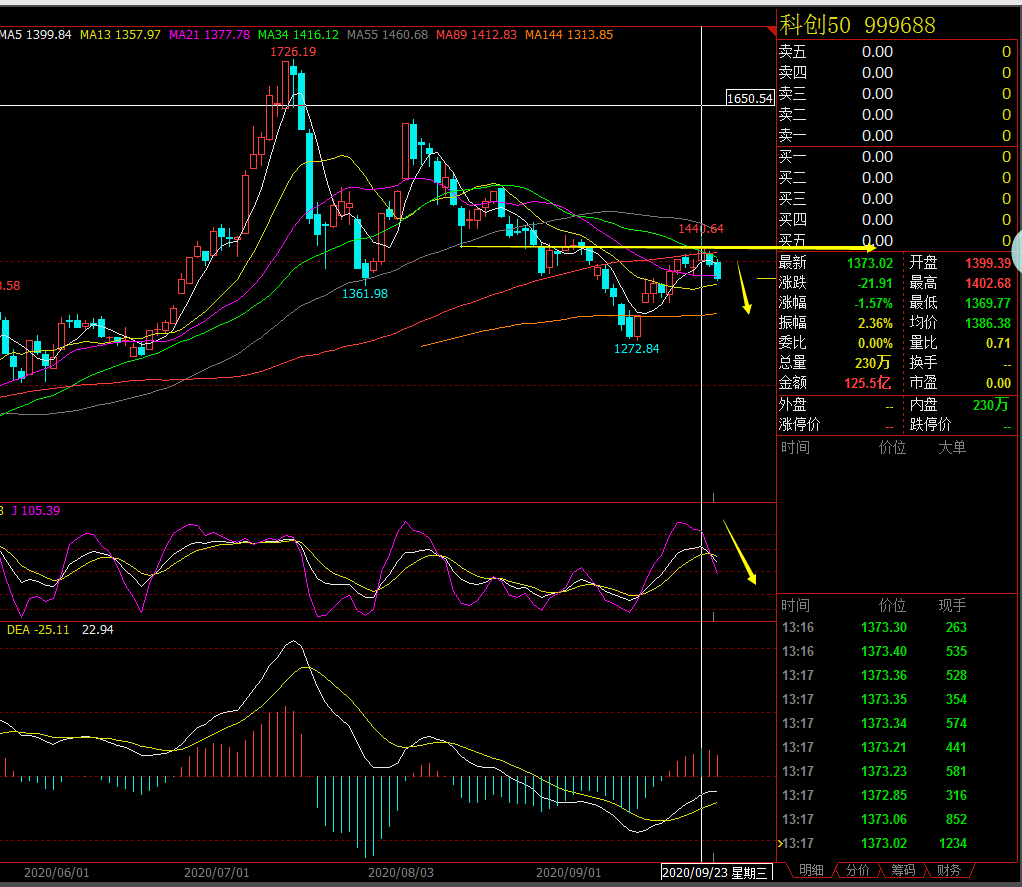Select the MA55 1460.68 indicator label
1022x887 pixels.
pos(387,35)
